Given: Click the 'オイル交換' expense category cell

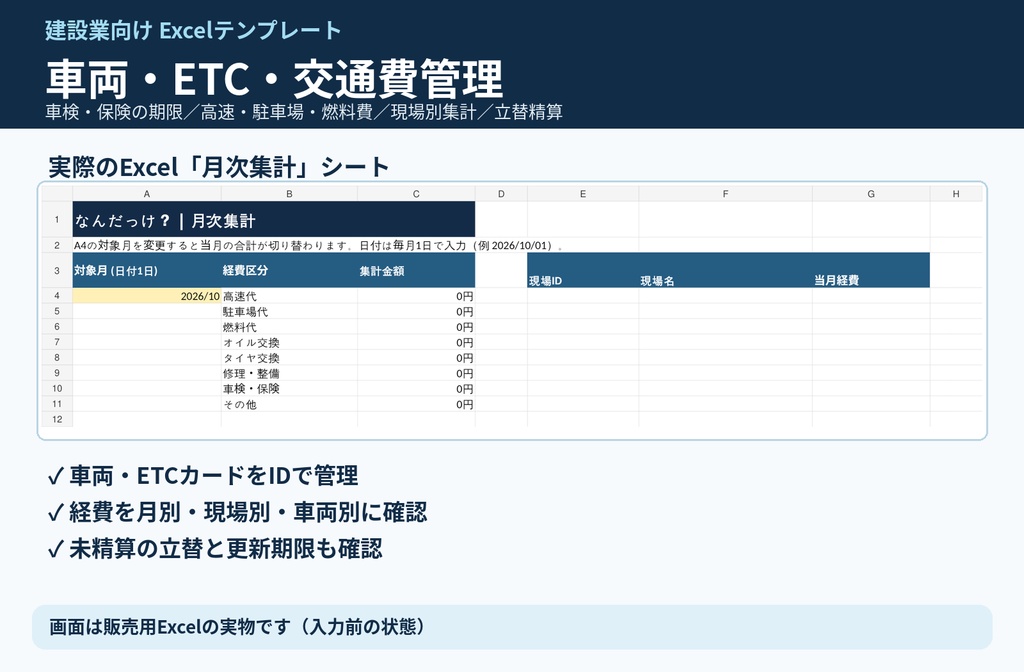Looking at the screenshot, I should pos(289,342).
